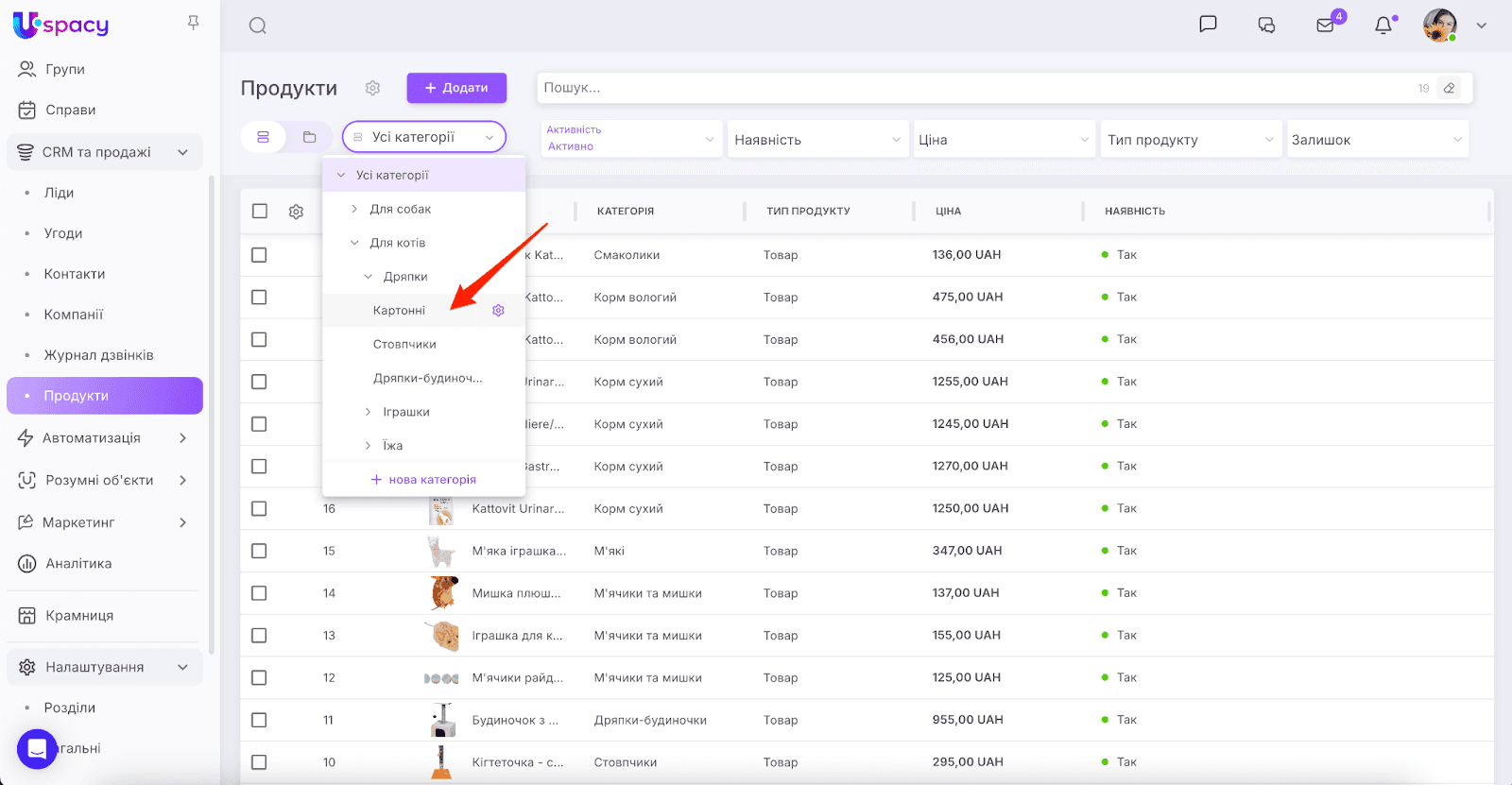
Task: Toggle the select-all checkbox in table header
Action: (260, 211)
